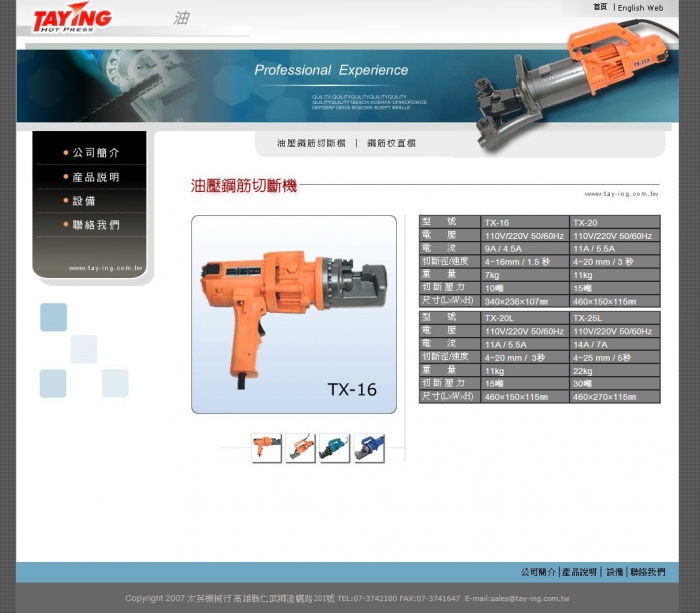Click the large TX-16 product image
Viewport: 700px width, 613px height.
coord(294,314)
